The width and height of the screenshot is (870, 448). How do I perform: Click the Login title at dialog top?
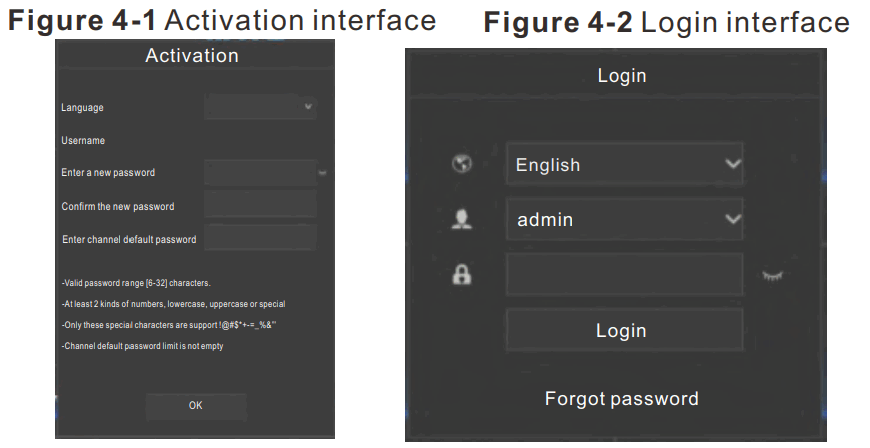622,76
